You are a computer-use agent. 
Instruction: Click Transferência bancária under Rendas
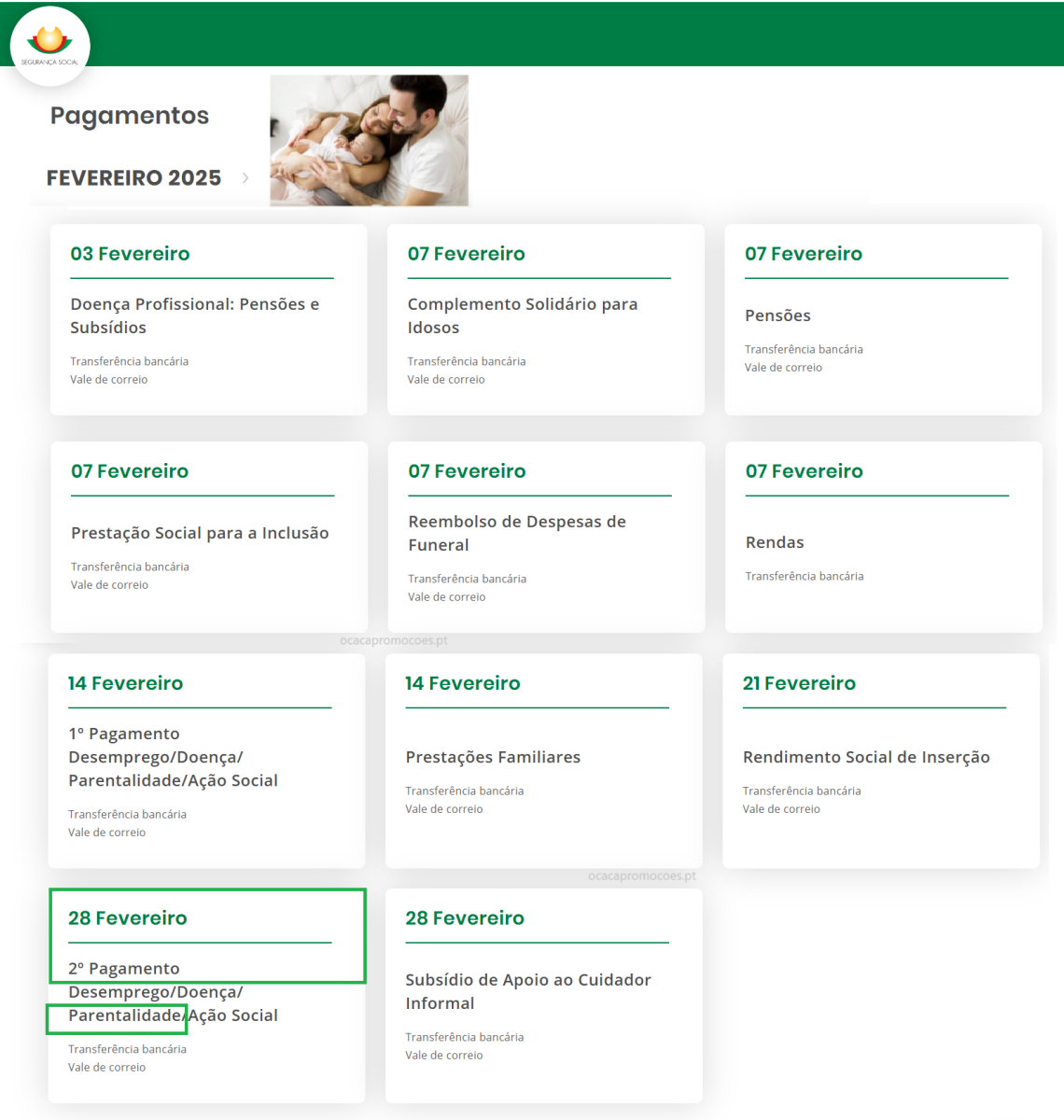tap(805, 576)
